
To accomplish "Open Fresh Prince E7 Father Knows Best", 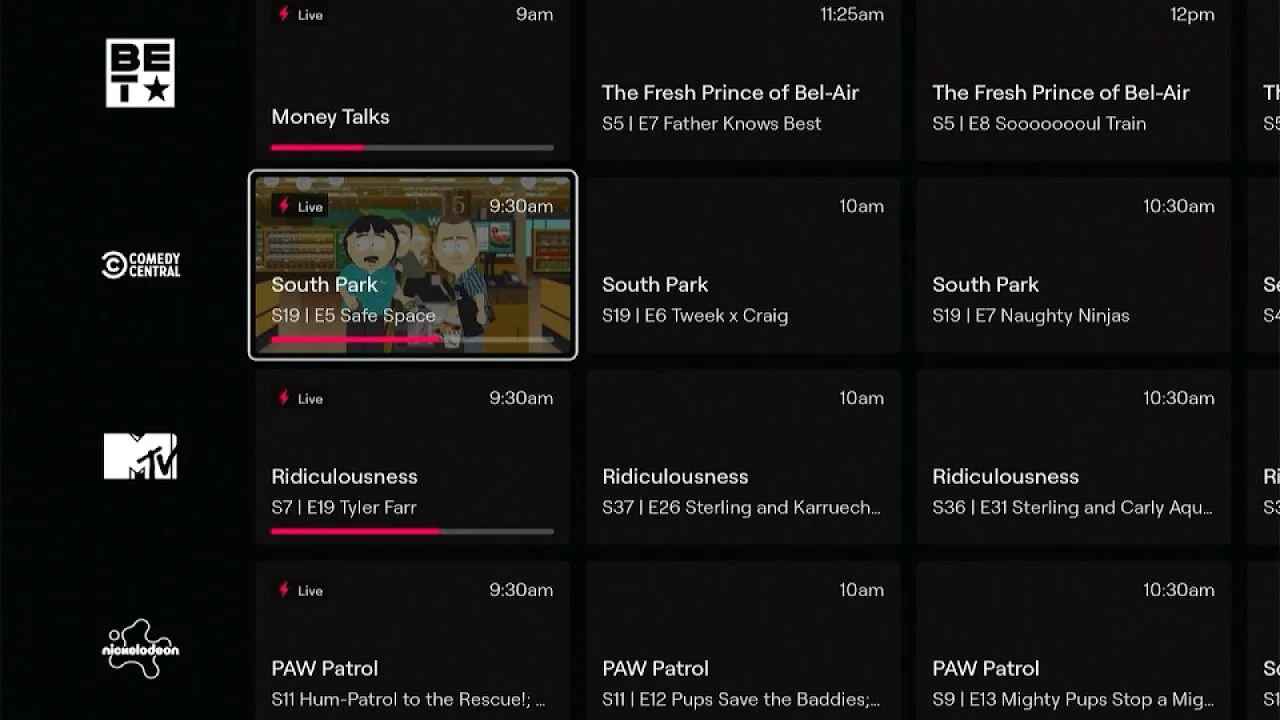I will (x=744, y=80).
